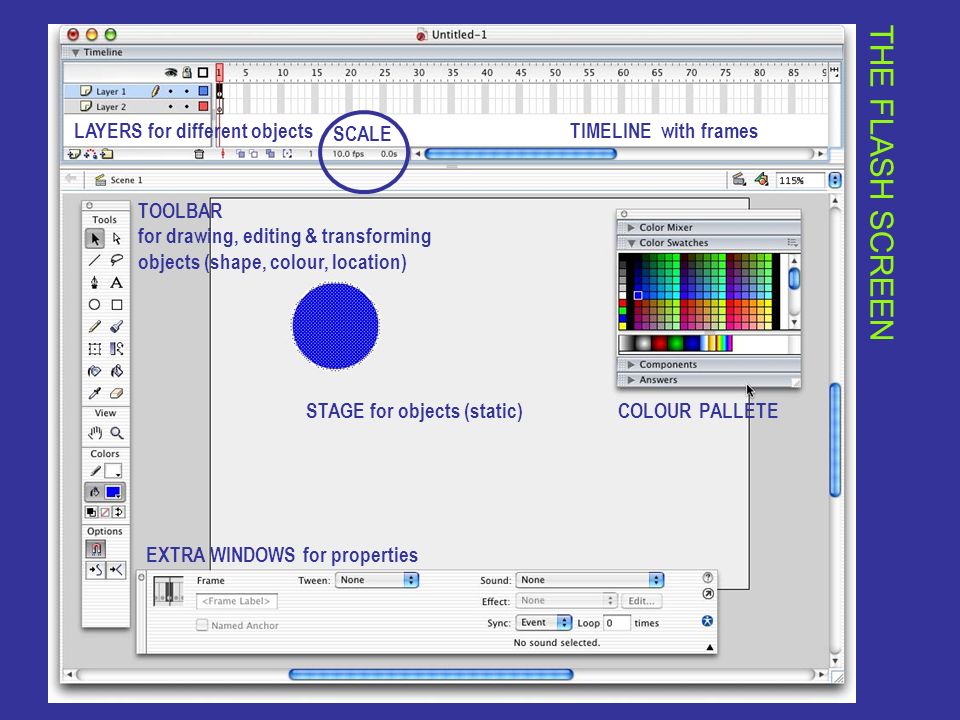Select the Zoom magnifier tool

pyautogui.click(x=116, y=433)
